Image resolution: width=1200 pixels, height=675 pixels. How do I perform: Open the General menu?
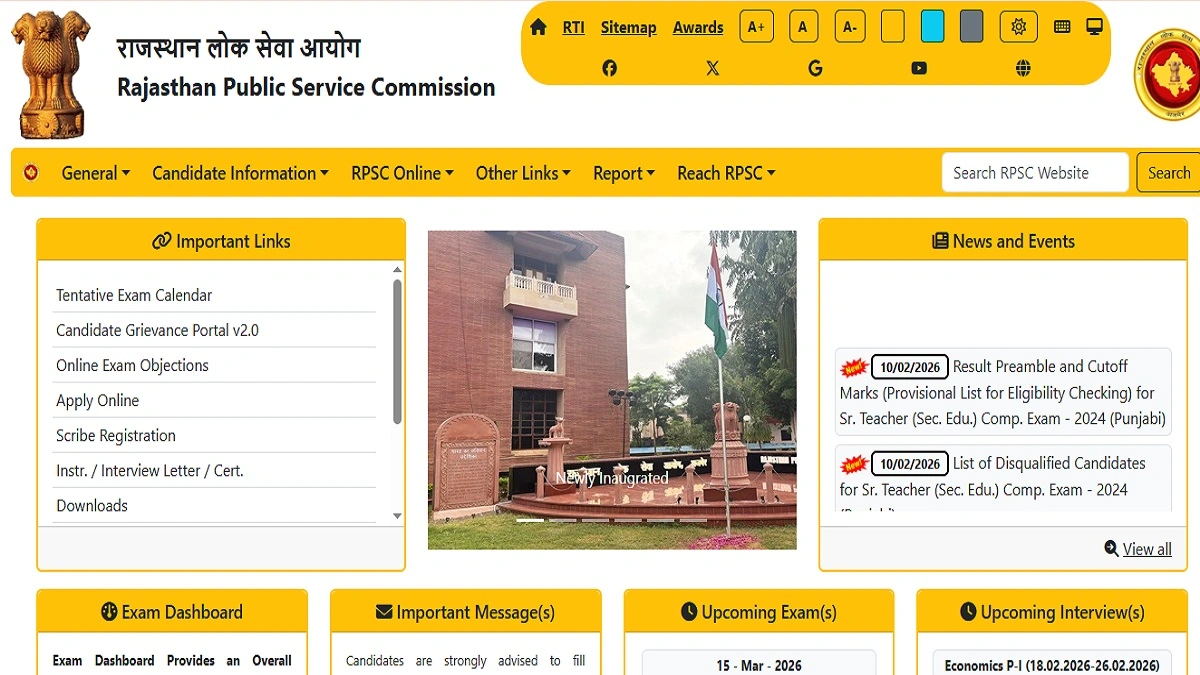[x=95, y=173]
